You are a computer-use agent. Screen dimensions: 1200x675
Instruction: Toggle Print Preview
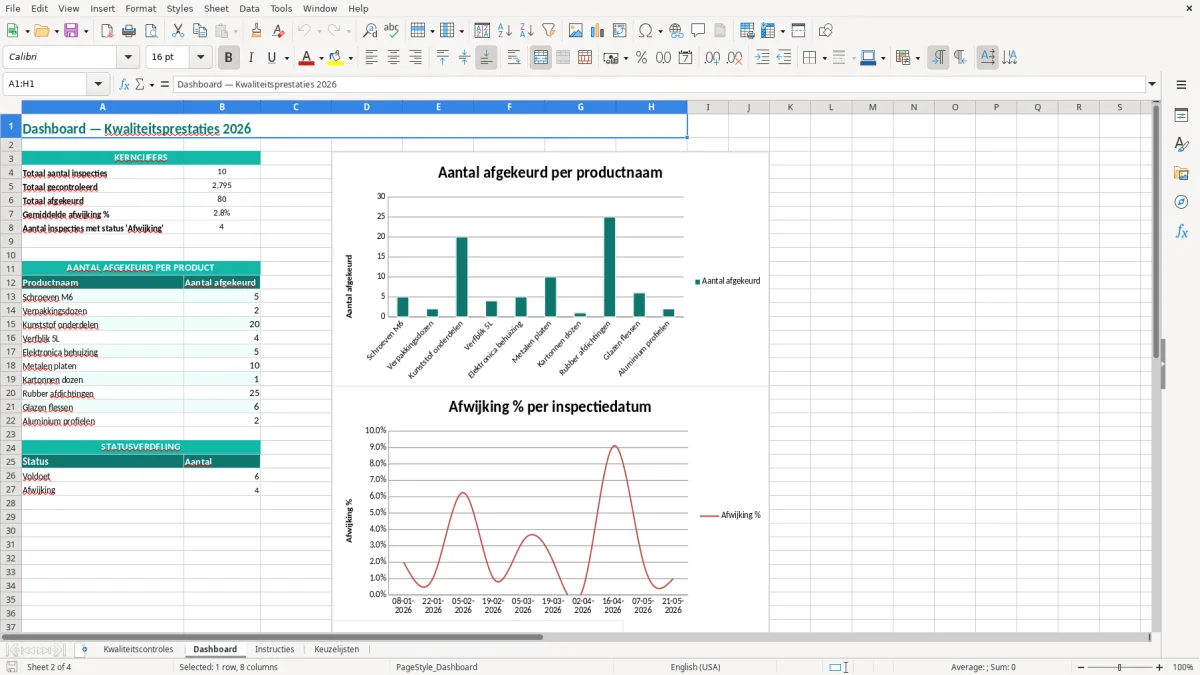click(151, 31)
